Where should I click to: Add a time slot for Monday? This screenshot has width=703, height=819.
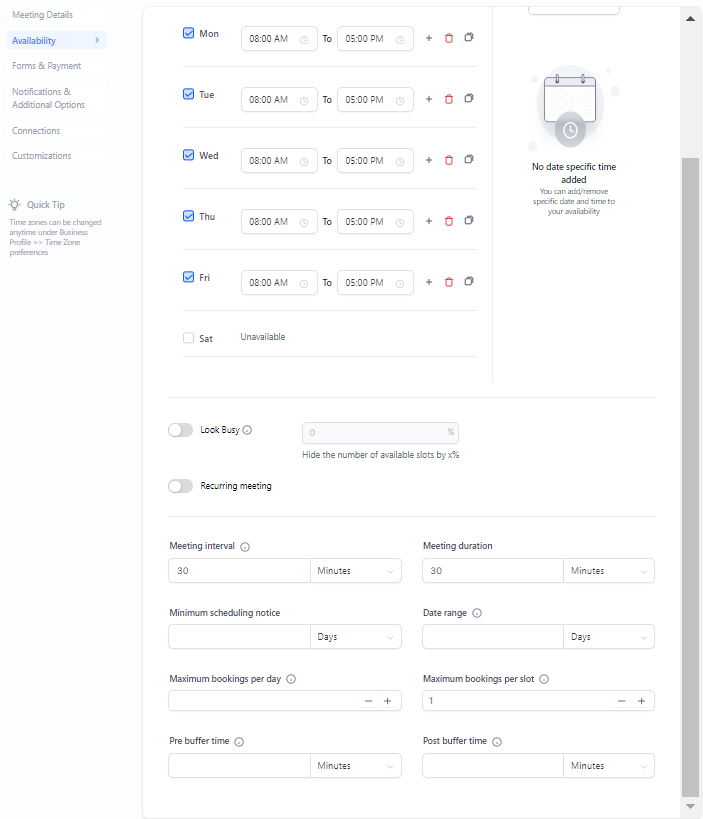pos(429,38)
